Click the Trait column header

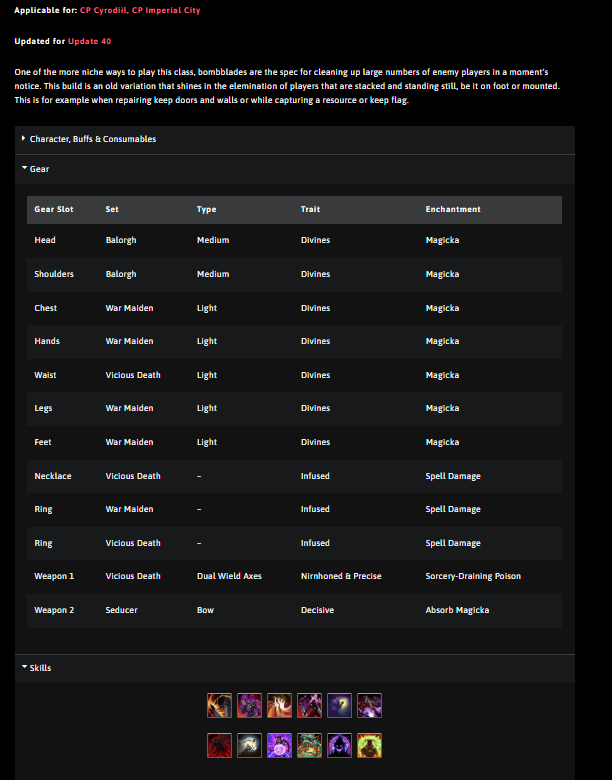(310, 209)
